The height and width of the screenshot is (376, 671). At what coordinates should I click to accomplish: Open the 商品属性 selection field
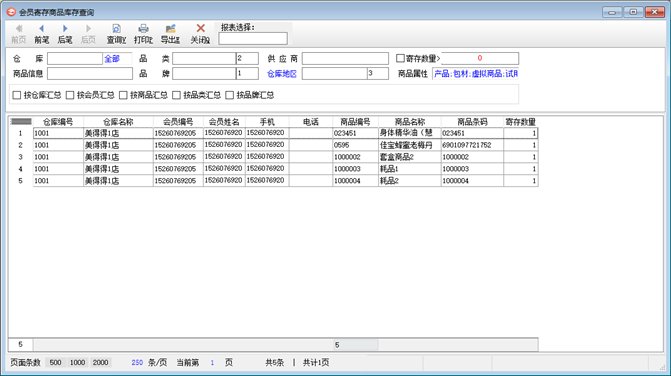point(475,74)
